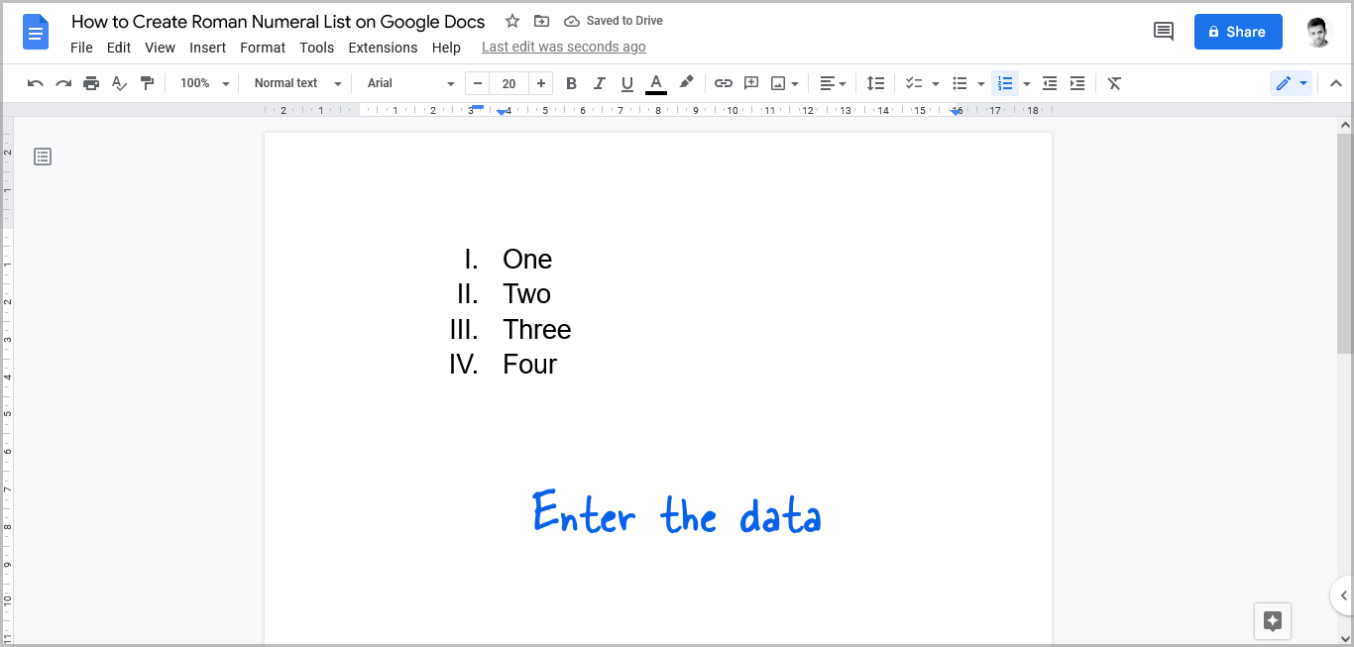Run spelling and grammar check icon
This screenshot has height=647, width=1354.
[x=119, y=83]
